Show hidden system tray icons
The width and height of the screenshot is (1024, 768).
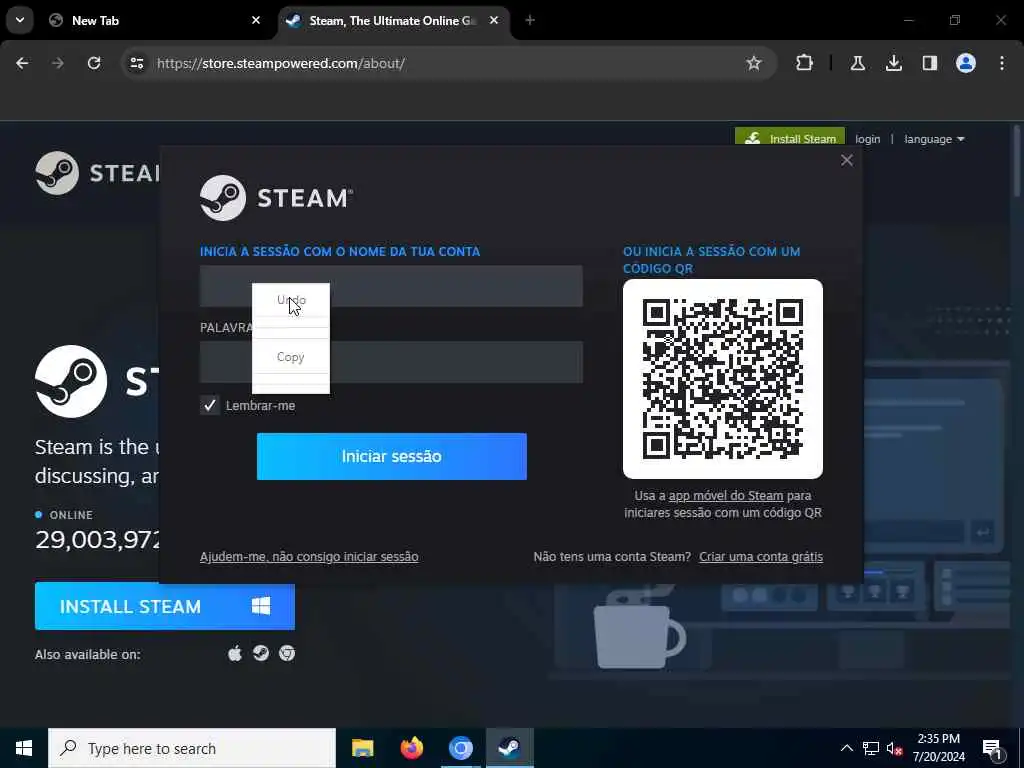point(846,748)
